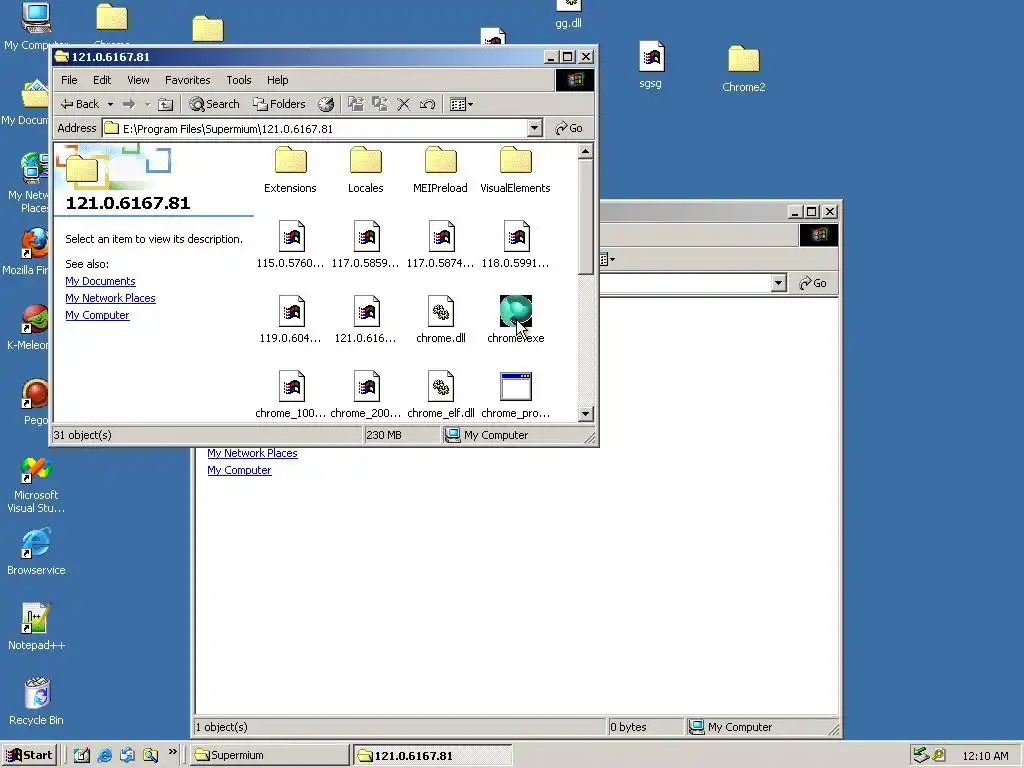Click the History toolbar icon

tap(326, 104)
